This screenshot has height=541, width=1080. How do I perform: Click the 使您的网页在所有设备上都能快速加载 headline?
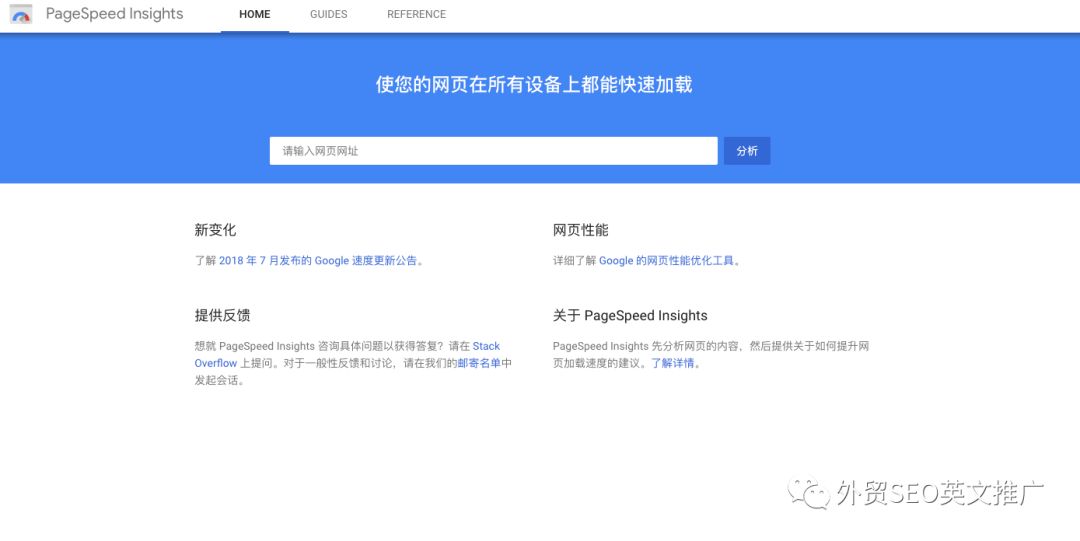tap(534, 85)
